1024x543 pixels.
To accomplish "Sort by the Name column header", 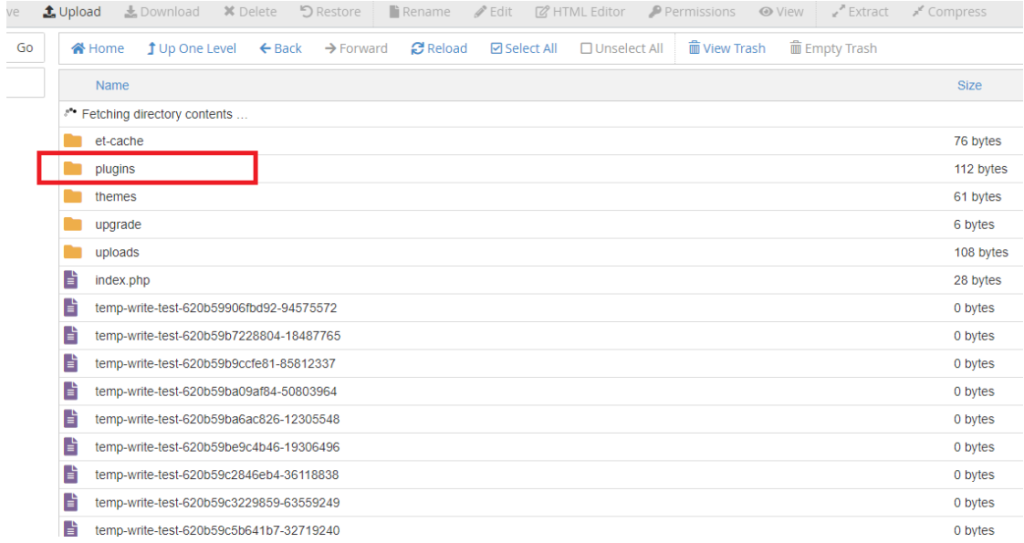I will 112,85.
